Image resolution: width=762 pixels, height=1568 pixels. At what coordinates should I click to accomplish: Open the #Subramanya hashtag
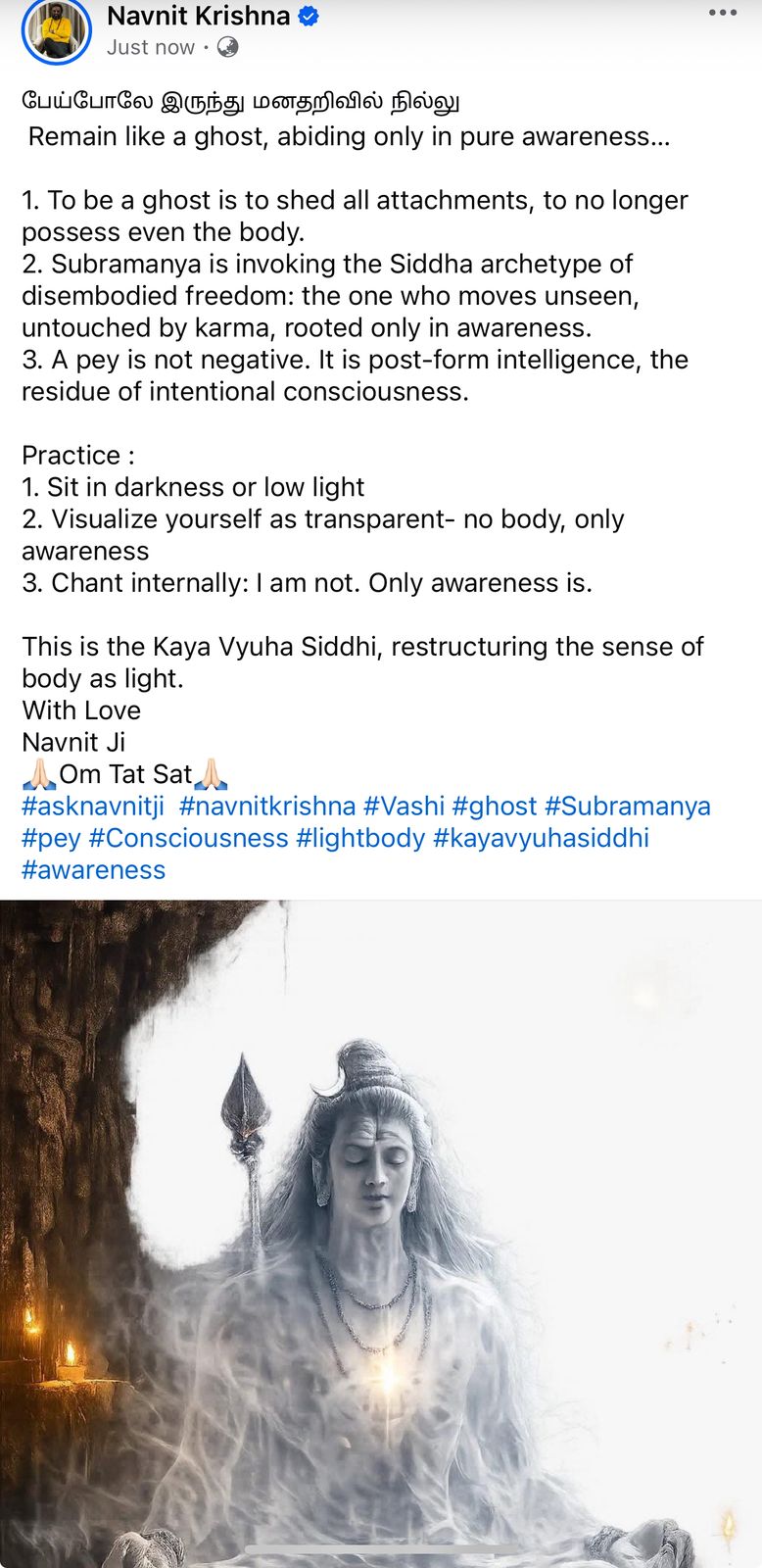click(628, 806)
